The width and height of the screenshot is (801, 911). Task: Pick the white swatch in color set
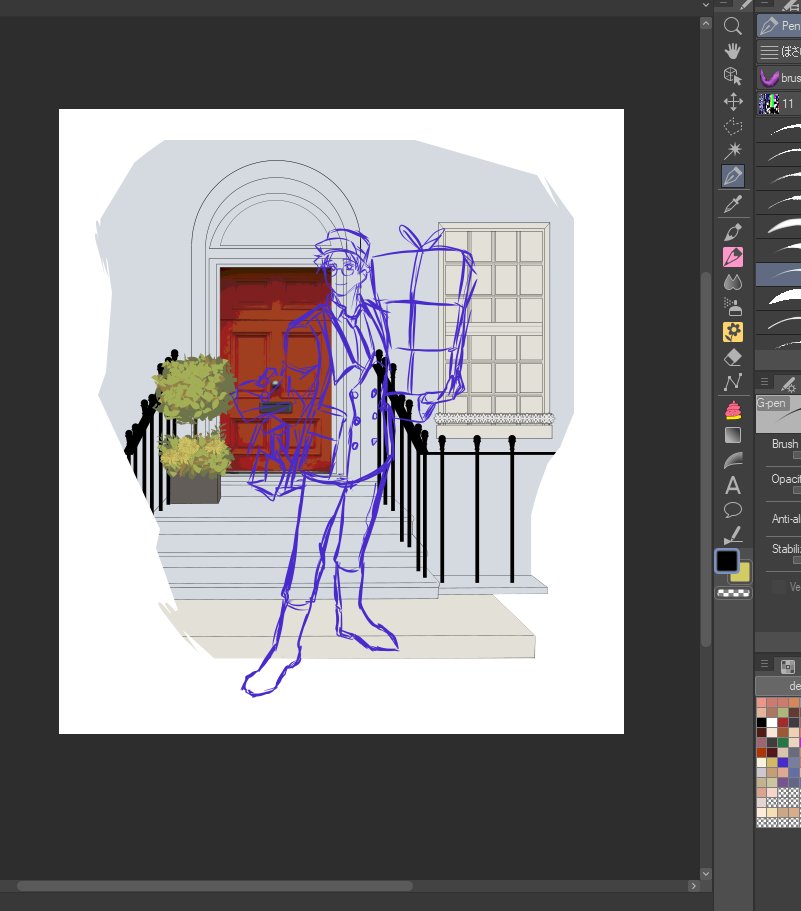(x=771, y=723)
